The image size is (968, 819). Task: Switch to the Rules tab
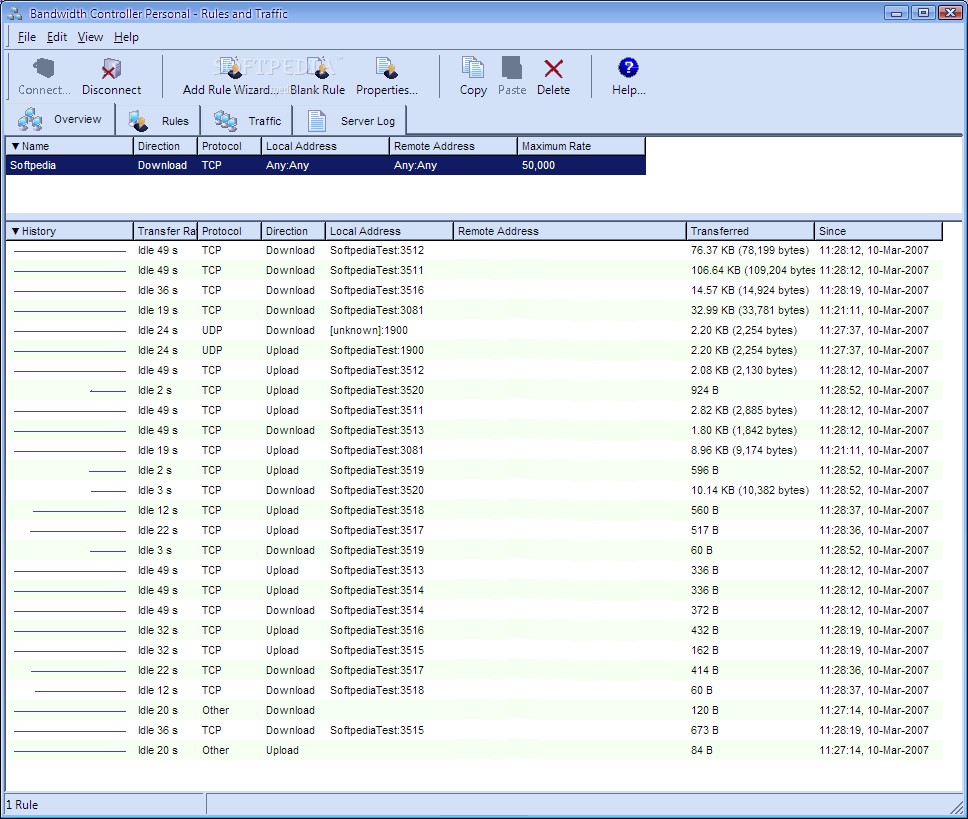pyautogui.click(x=158, y=119)
